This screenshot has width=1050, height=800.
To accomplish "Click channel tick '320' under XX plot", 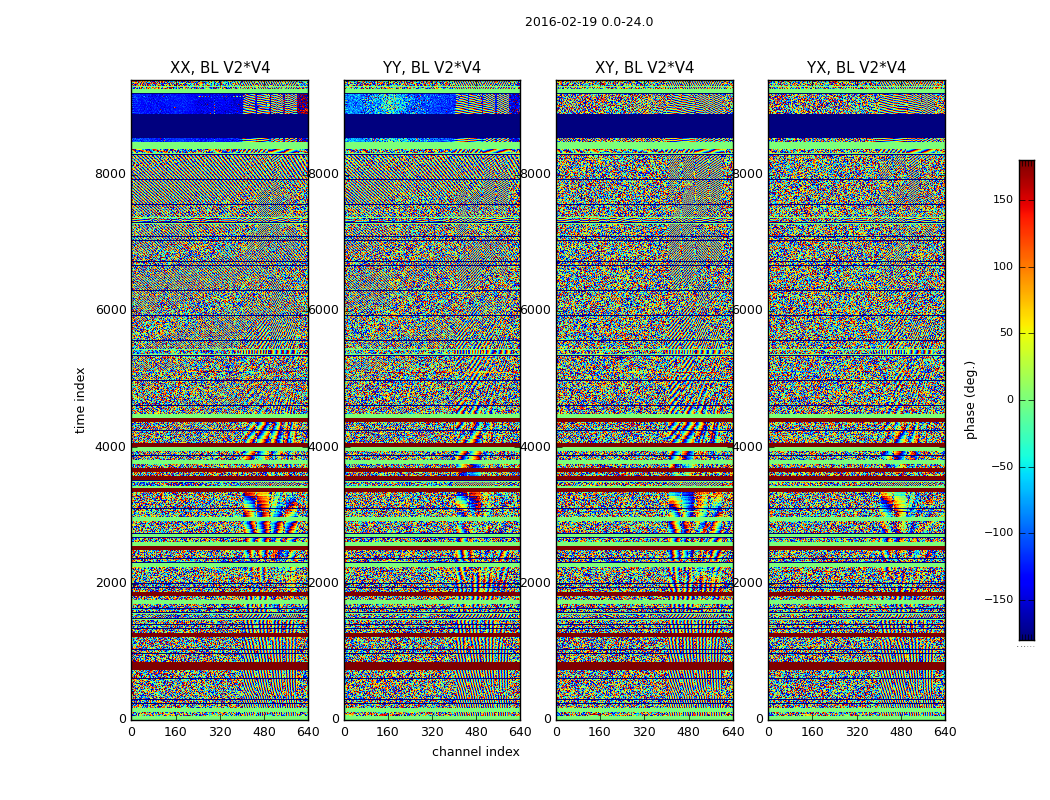I will (220, 732).
